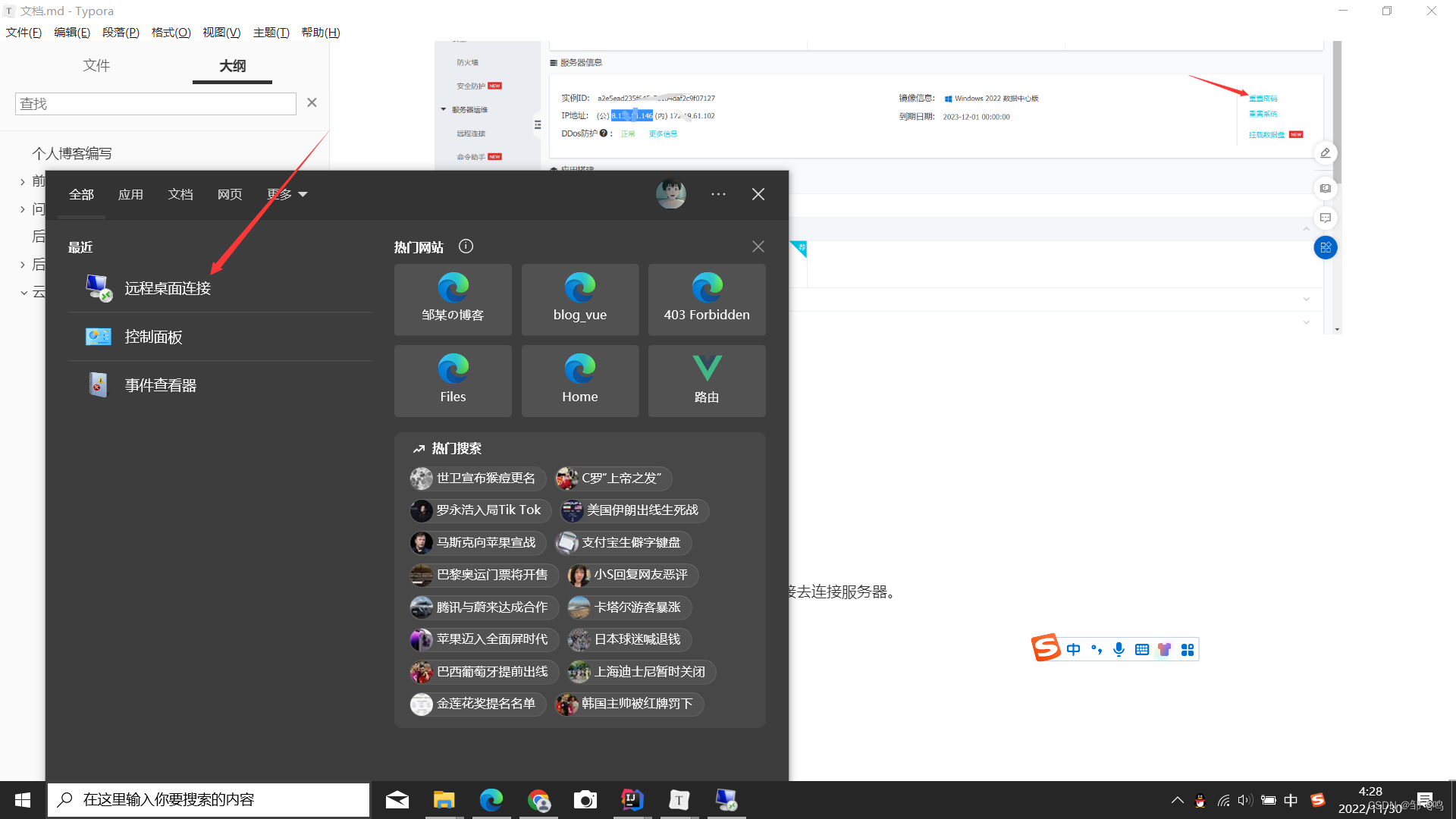Open Microsoft Edge from the taskbar
The height and width of the screenshot is (819, 1456).
[x=491, y=799]
